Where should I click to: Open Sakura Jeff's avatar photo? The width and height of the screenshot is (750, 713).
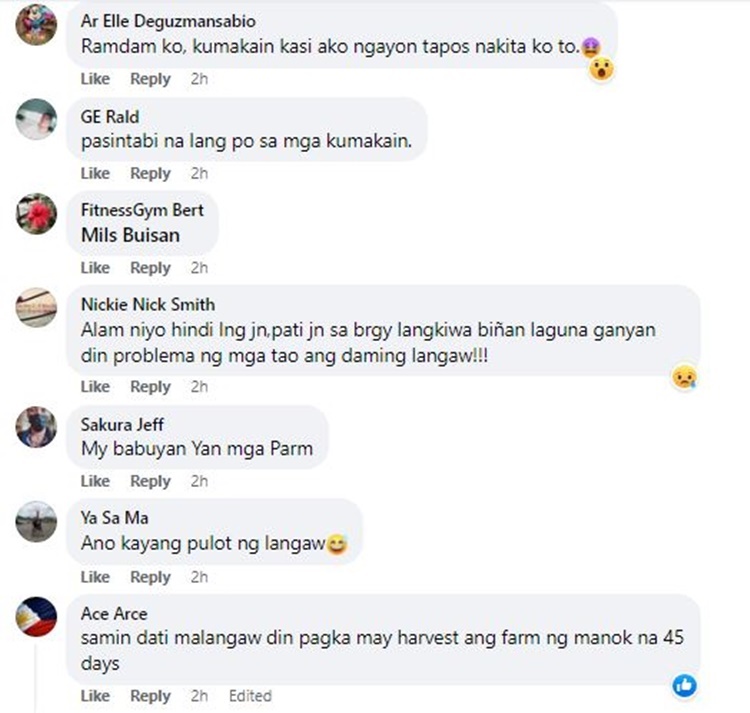tap(36, 427)
